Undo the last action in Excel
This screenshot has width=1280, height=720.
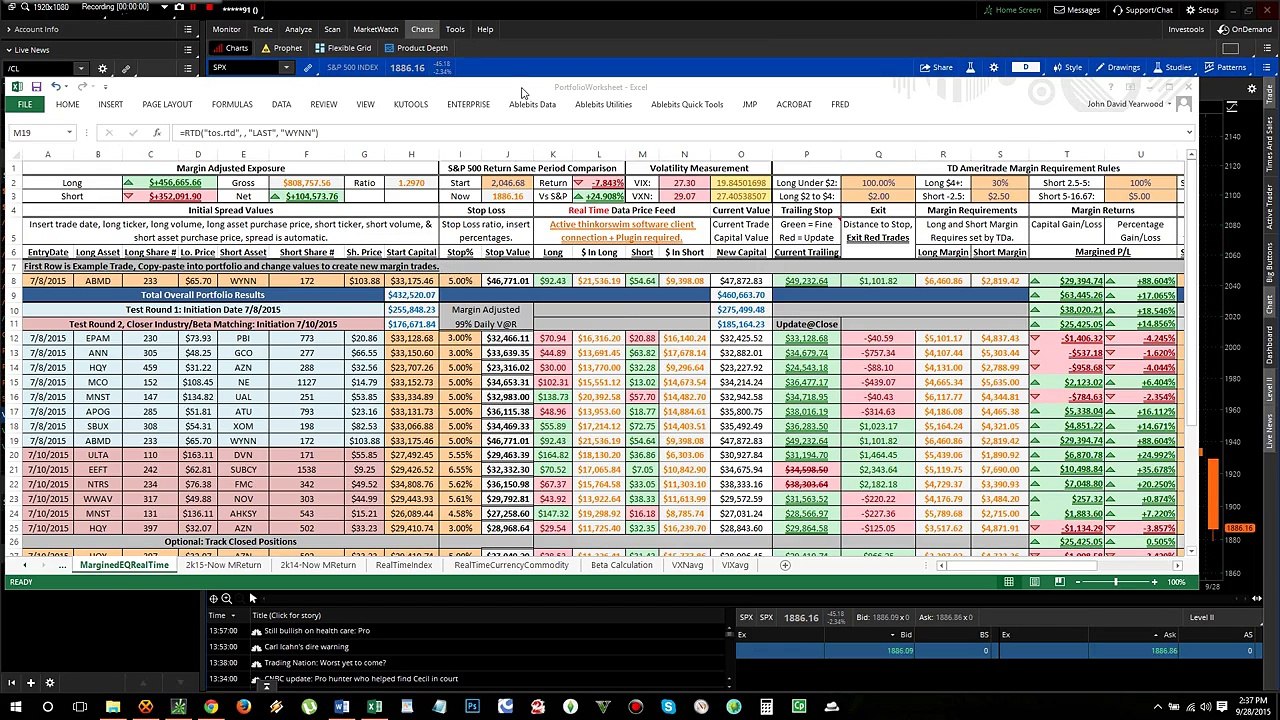[56, 87]
